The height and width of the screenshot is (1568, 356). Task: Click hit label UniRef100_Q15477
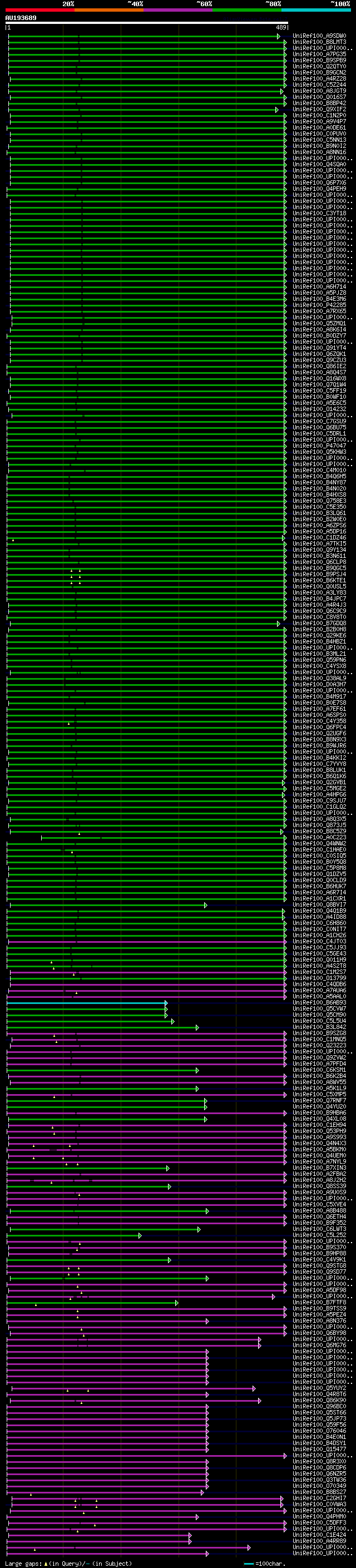pos(319,1450)
